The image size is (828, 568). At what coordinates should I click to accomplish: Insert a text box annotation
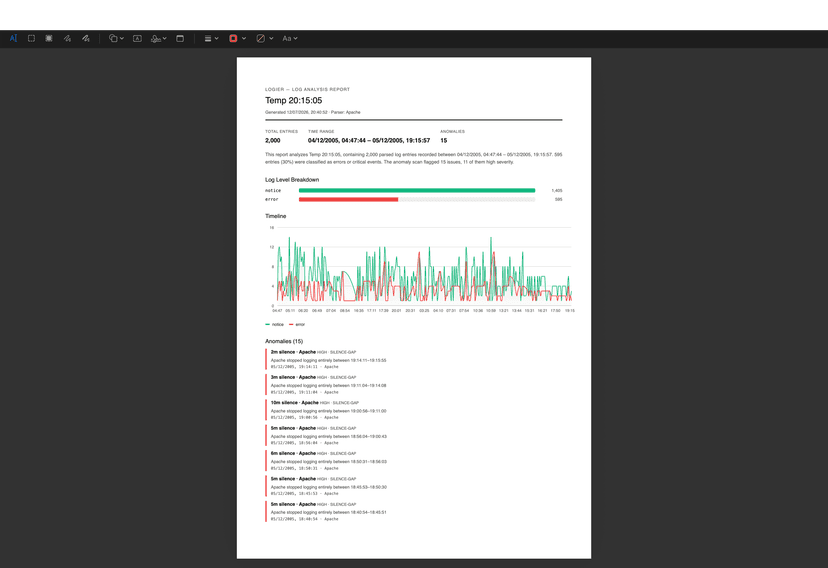pos(137,38)
